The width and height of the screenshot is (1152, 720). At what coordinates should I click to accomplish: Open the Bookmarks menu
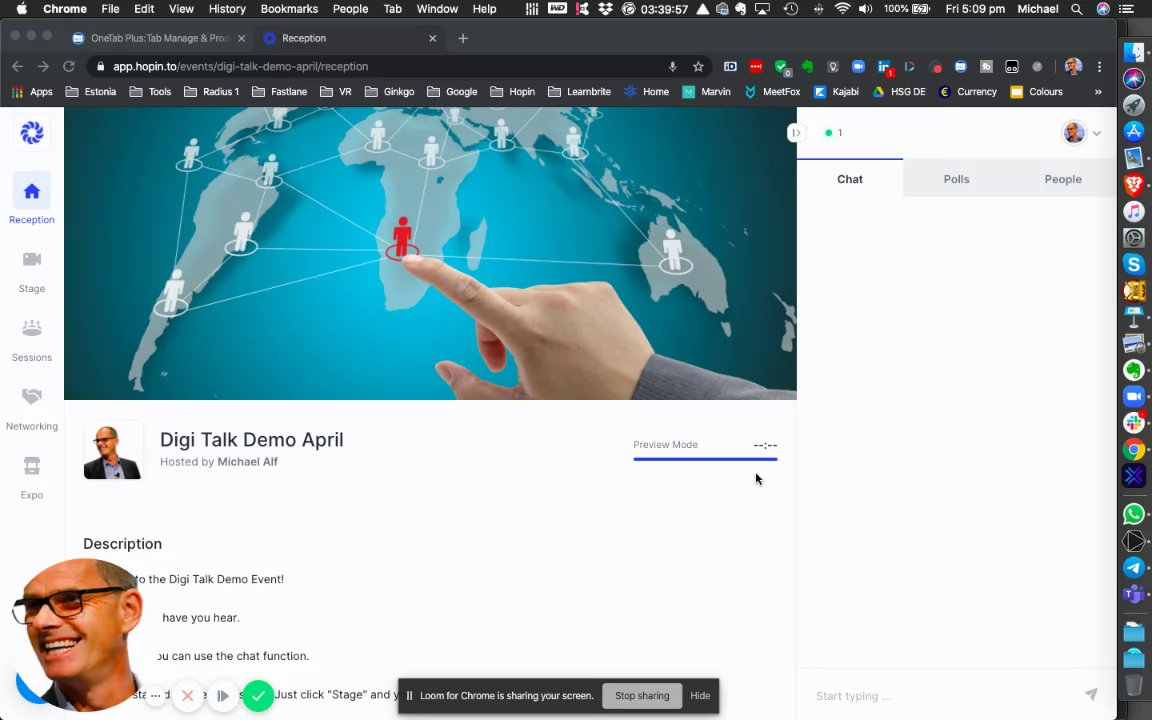(289, 9)
